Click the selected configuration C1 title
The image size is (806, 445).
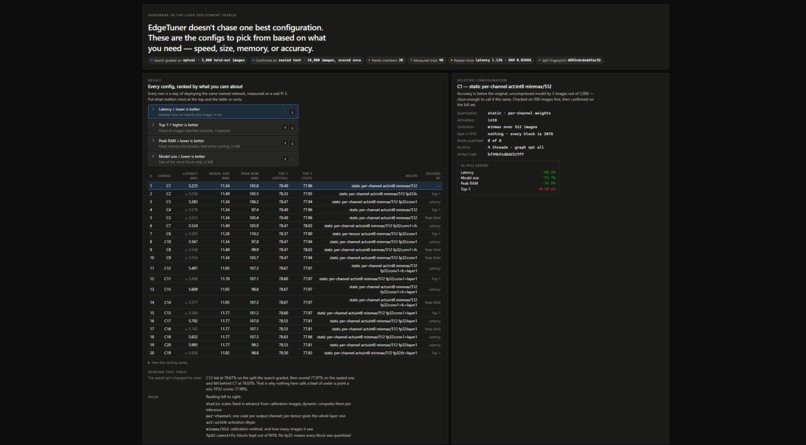[x=504, y=87]
